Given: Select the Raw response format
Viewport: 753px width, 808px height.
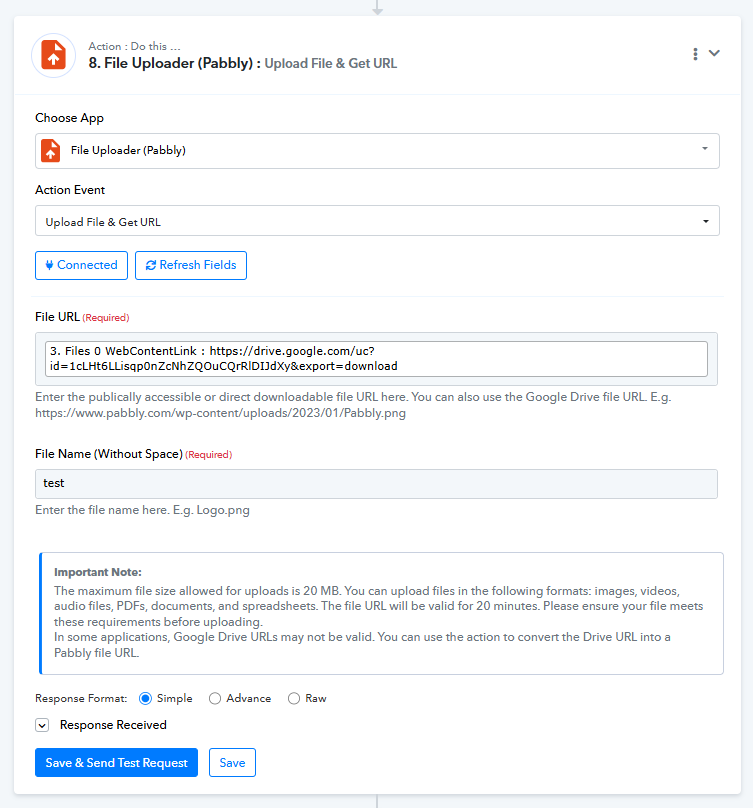Looking at the screenshot, I should tap(294, 699).
